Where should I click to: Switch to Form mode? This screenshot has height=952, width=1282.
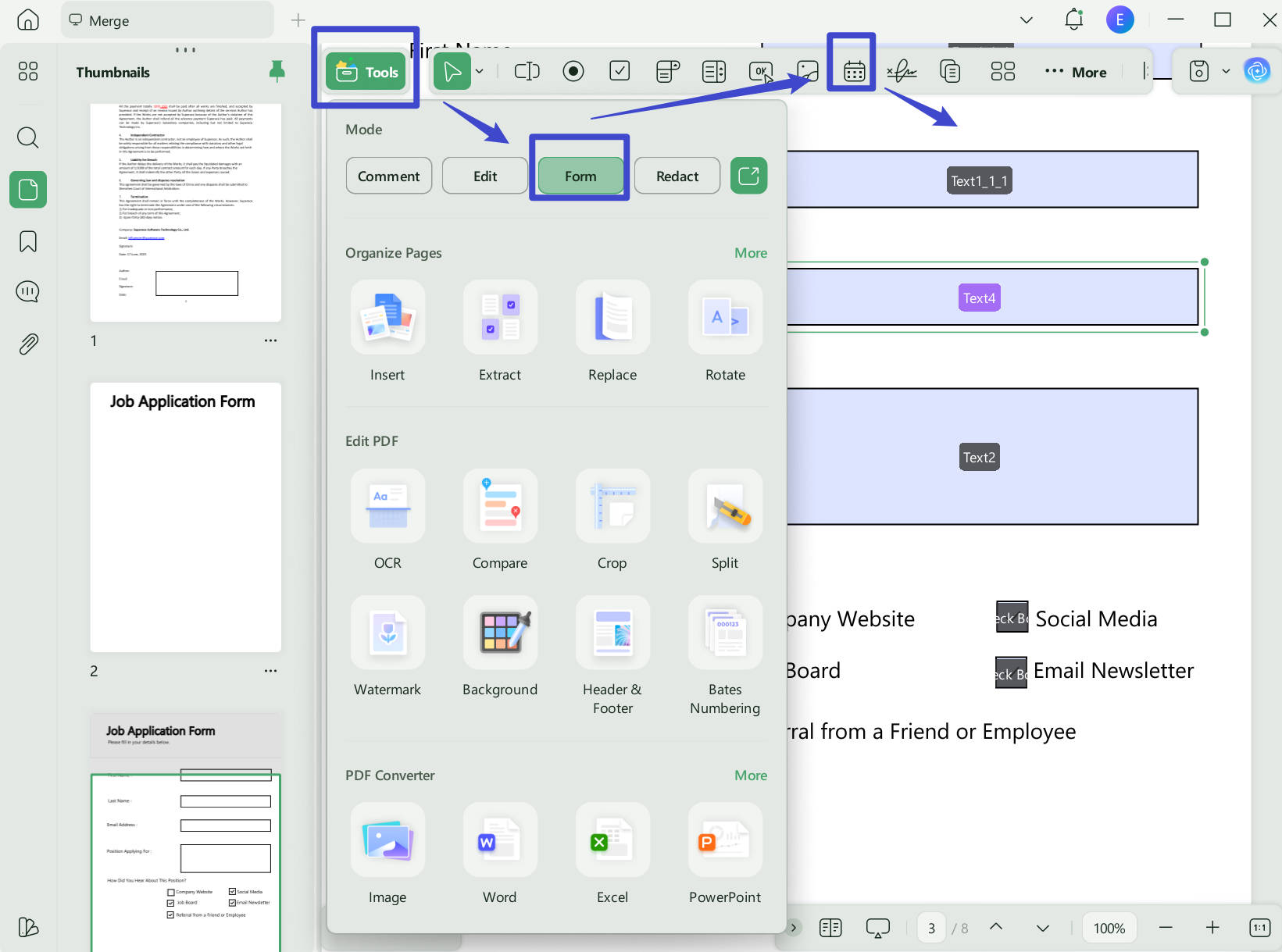click(x=580, y=176)
